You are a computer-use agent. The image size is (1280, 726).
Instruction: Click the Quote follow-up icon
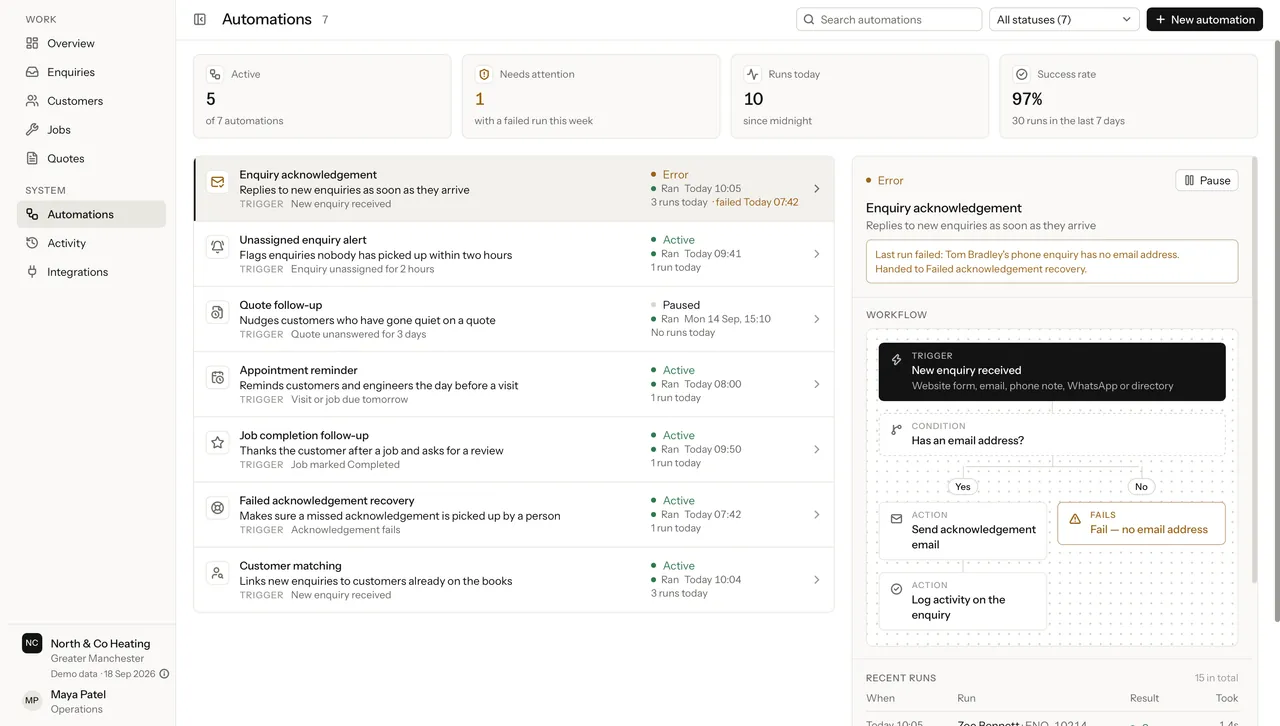click(x=217, y=312)
